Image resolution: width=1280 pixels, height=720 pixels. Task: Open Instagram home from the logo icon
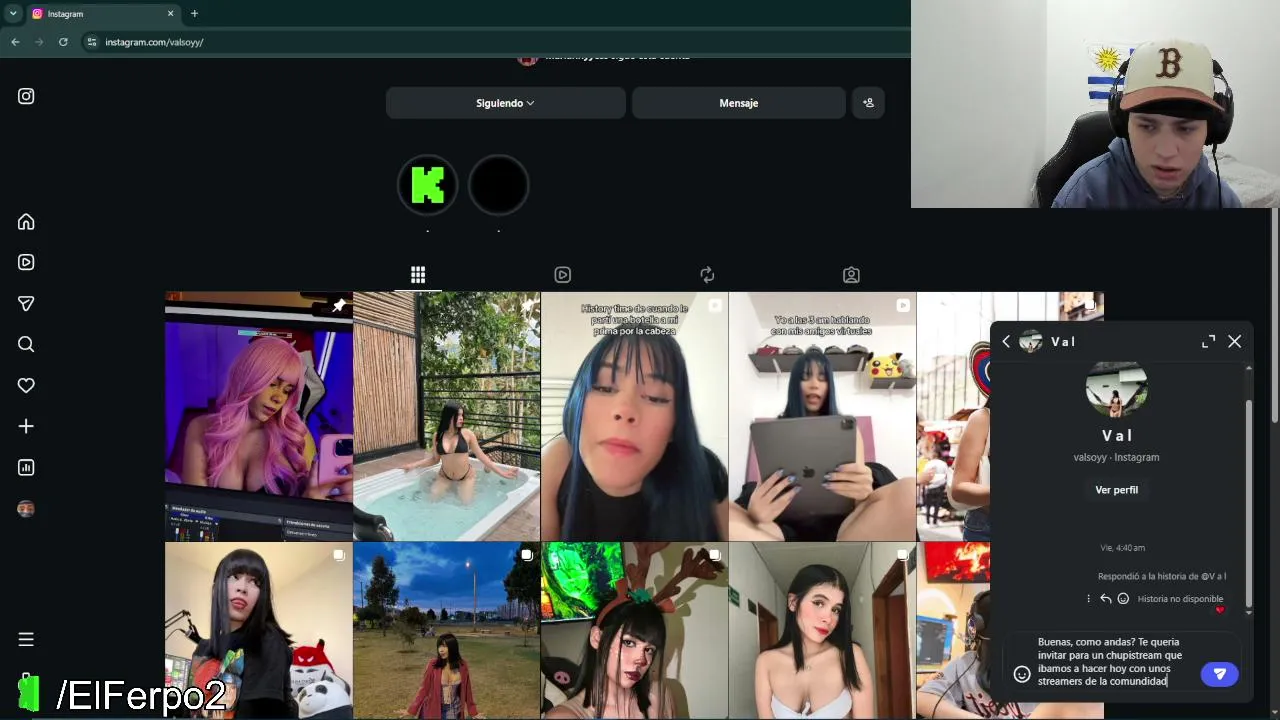[26, 96]
